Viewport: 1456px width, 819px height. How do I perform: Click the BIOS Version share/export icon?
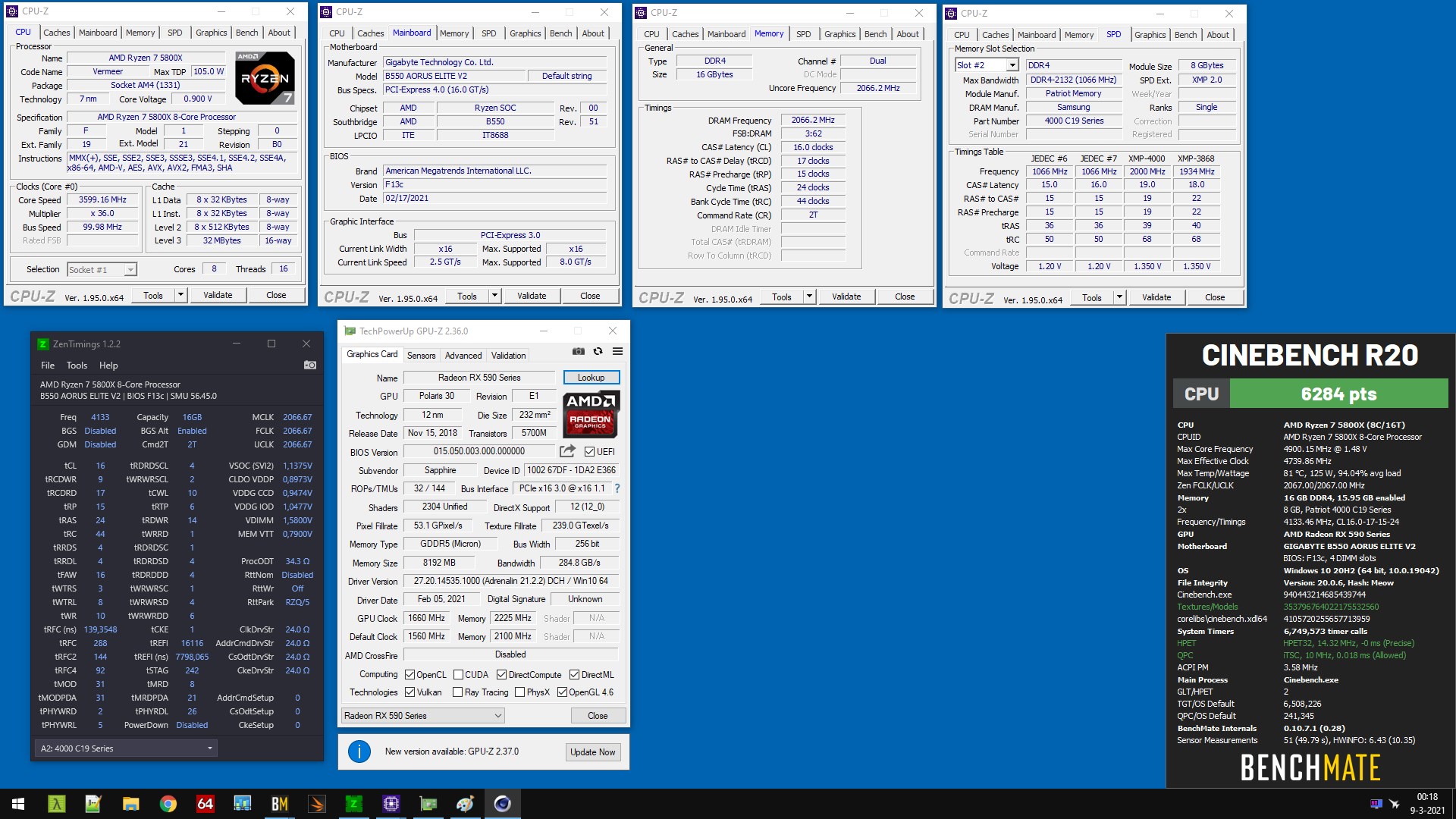pyautogui.click(x=567, y=451)
